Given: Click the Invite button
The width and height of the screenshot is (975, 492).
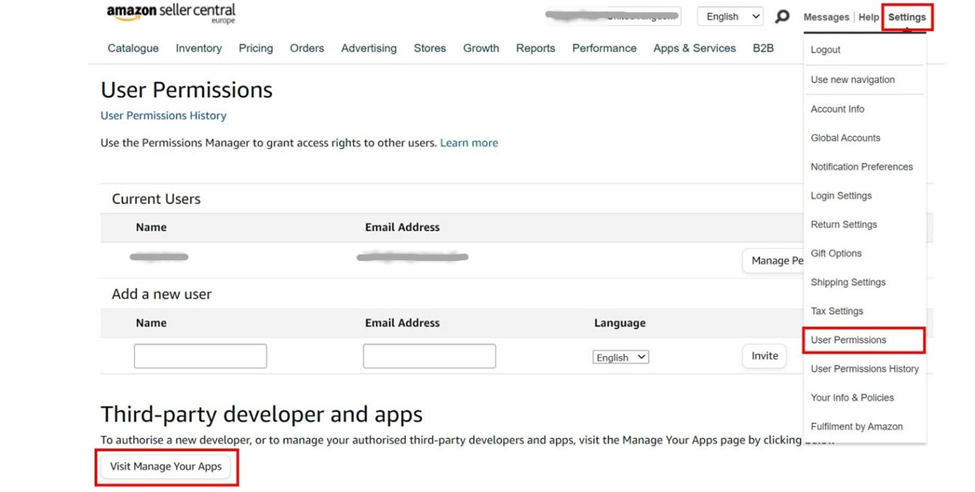Looking at the screenshot, I should point(764,356).
